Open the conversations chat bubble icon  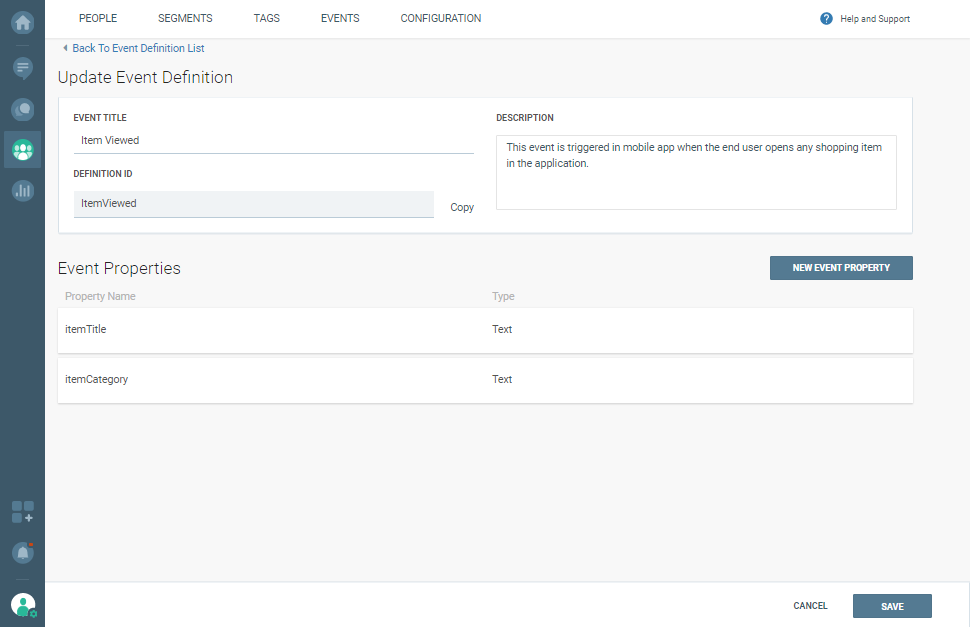[x=22, y=109]
